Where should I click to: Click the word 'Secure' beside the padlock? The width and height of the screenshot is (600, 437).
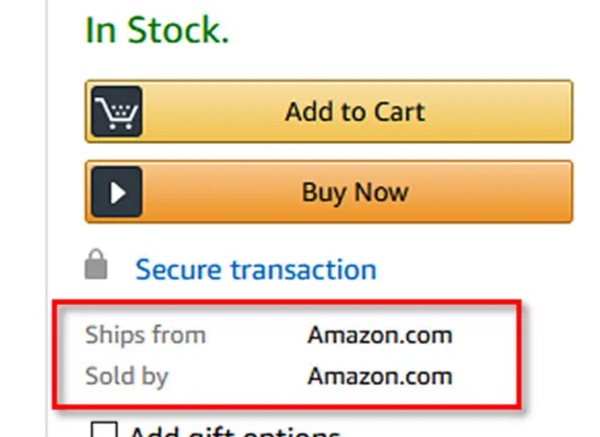(x=178, y=269)
